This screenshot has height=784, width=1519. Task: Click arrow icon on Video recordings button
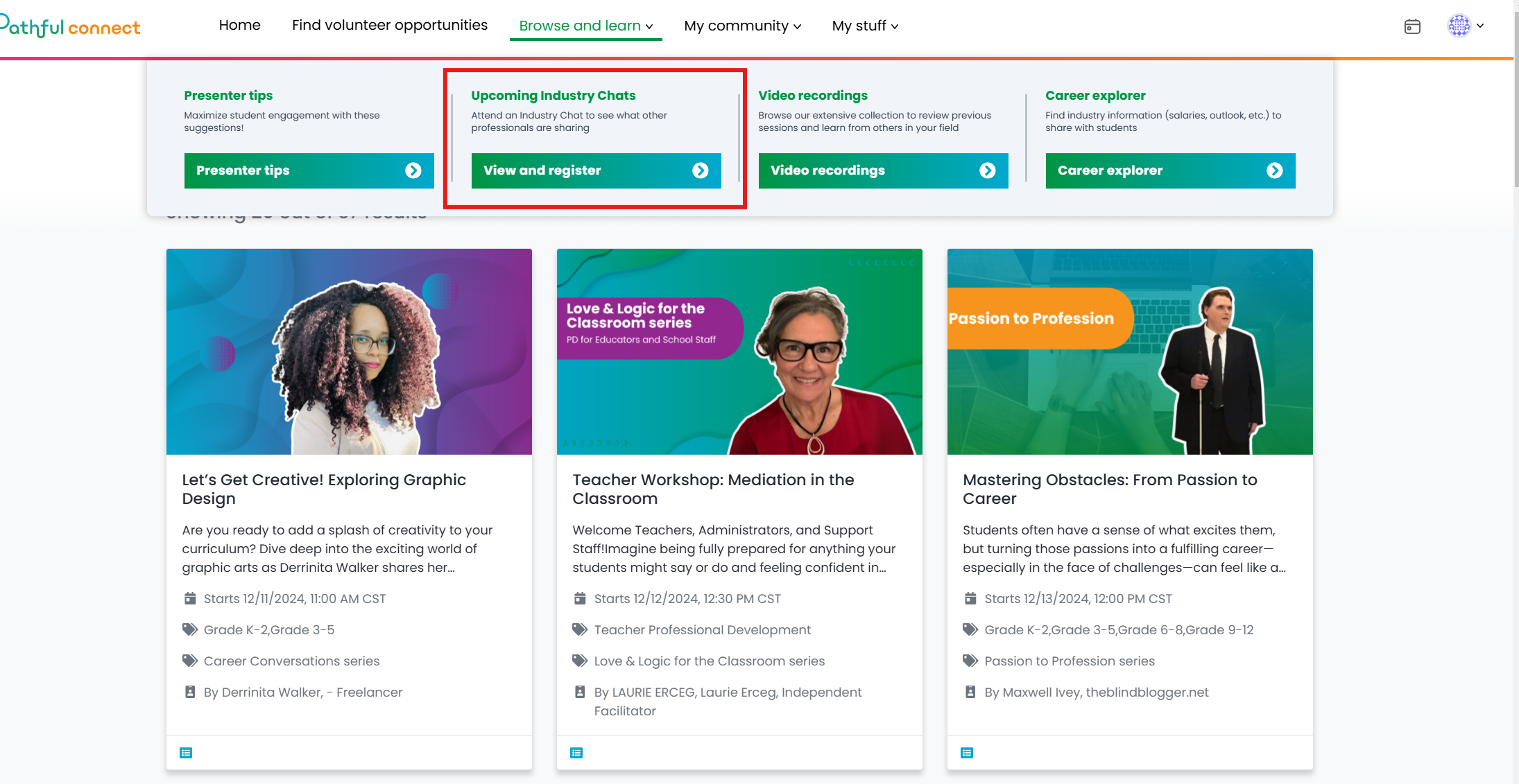988,171
